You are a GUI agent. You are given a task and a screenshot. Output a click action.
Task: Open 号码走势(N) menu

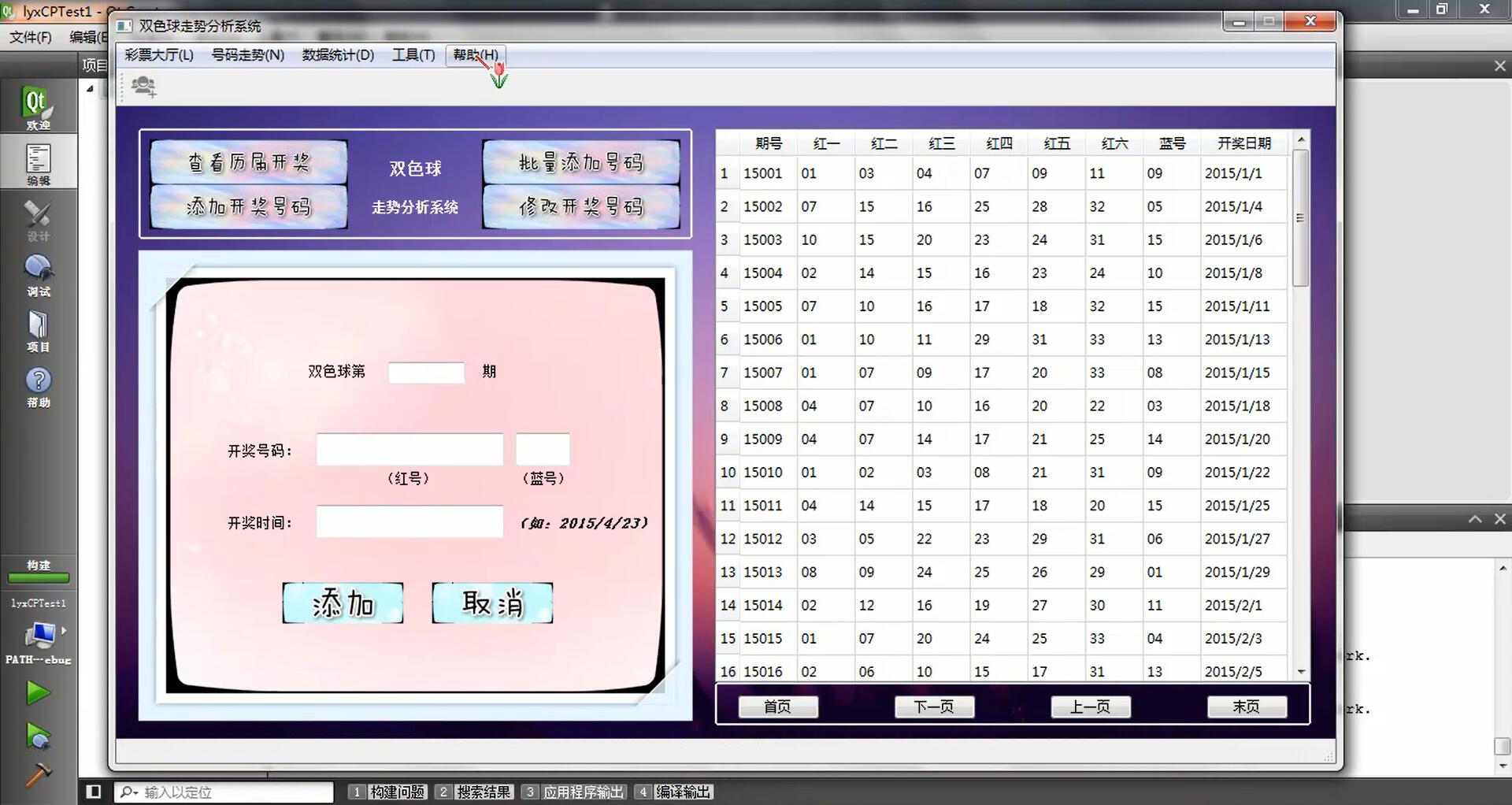tap(248, 54)
